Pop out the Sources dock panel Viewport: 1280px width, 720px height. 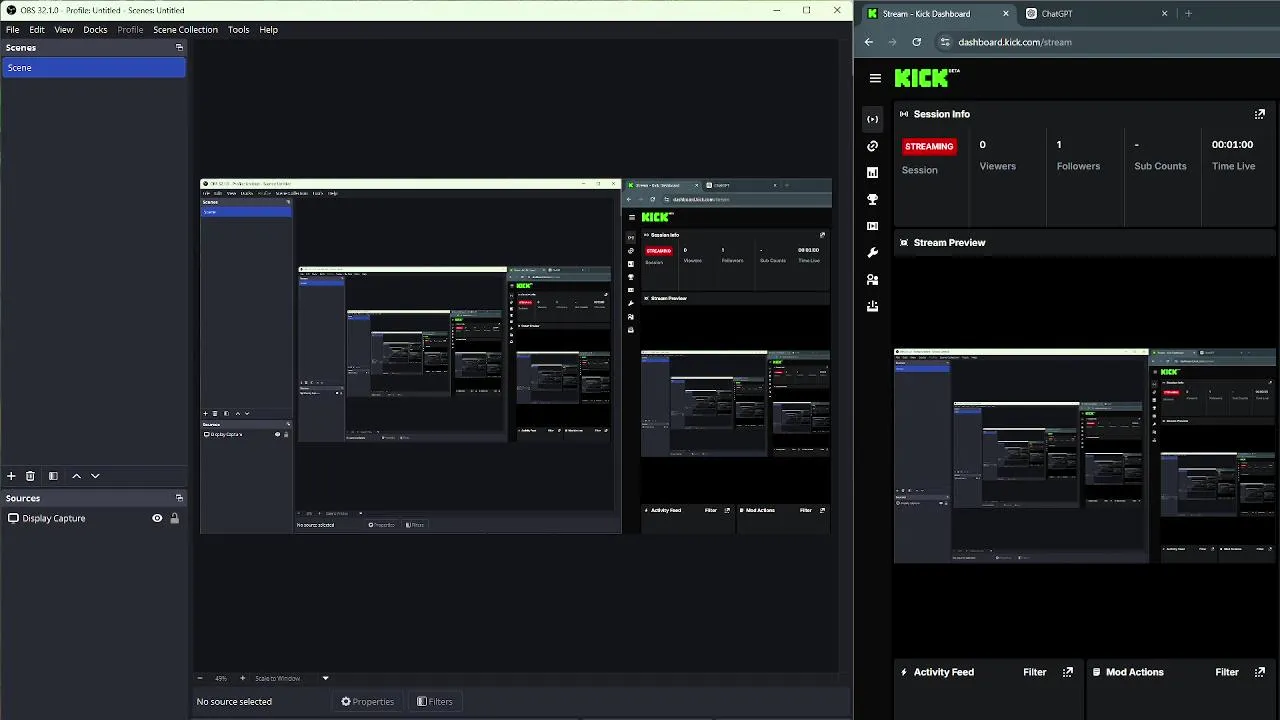179,498
